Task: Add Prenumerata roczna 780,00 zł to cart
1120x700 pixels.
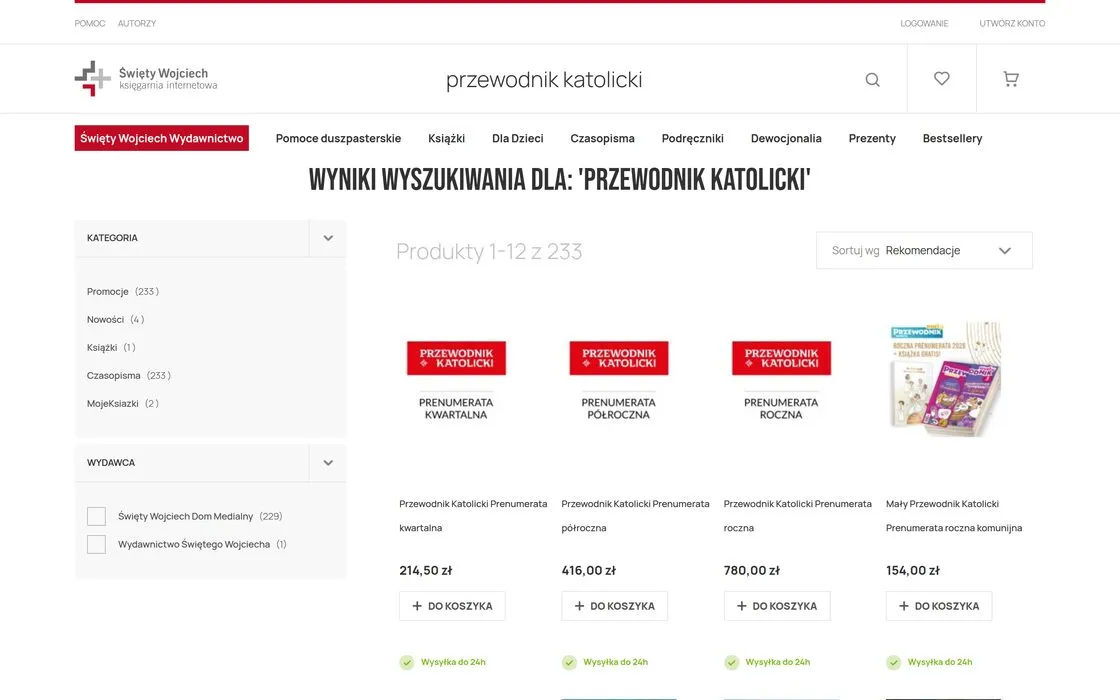Action: pos(777,606)
